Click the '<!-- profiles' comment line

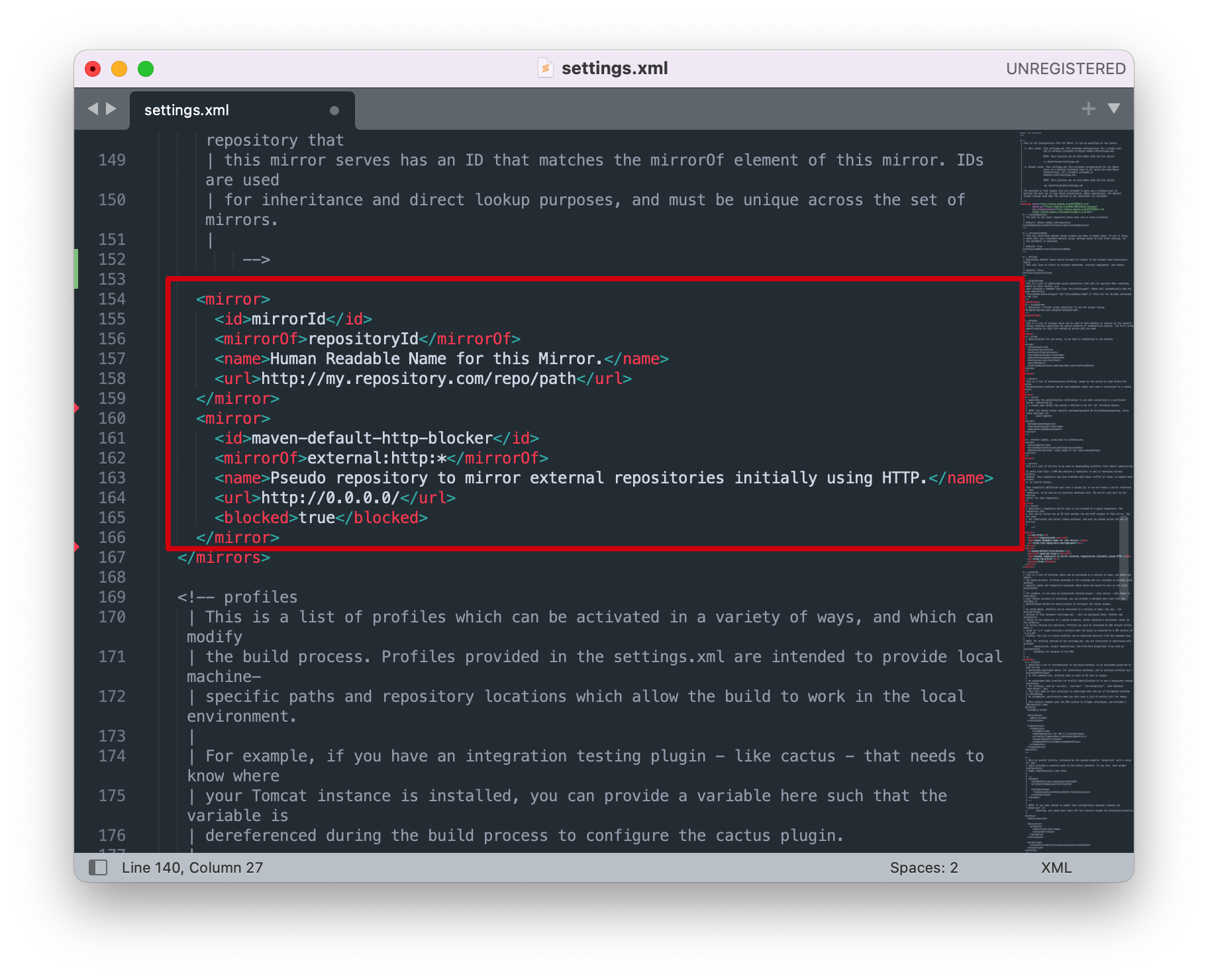click(238, 597)
